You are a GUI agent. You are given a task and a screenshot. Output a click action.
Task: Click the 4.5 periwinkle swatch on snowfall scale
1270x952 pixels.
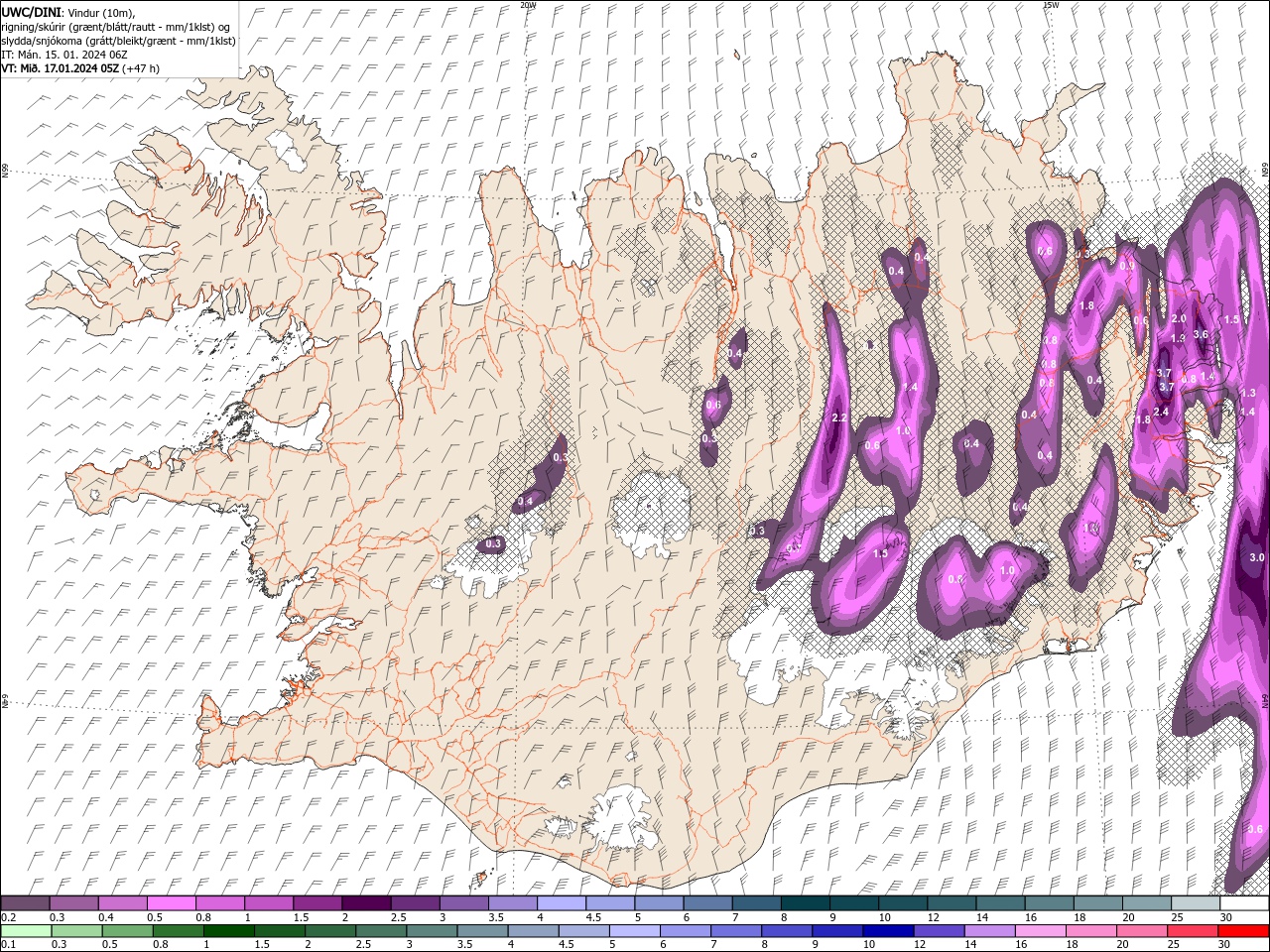tap(609, 903)
